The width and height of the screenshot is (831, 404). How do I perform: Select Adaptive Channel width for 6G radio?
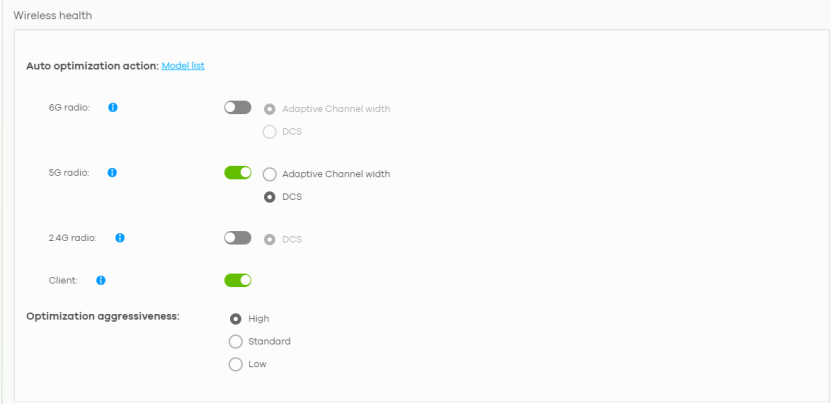[x=270, y=109]
